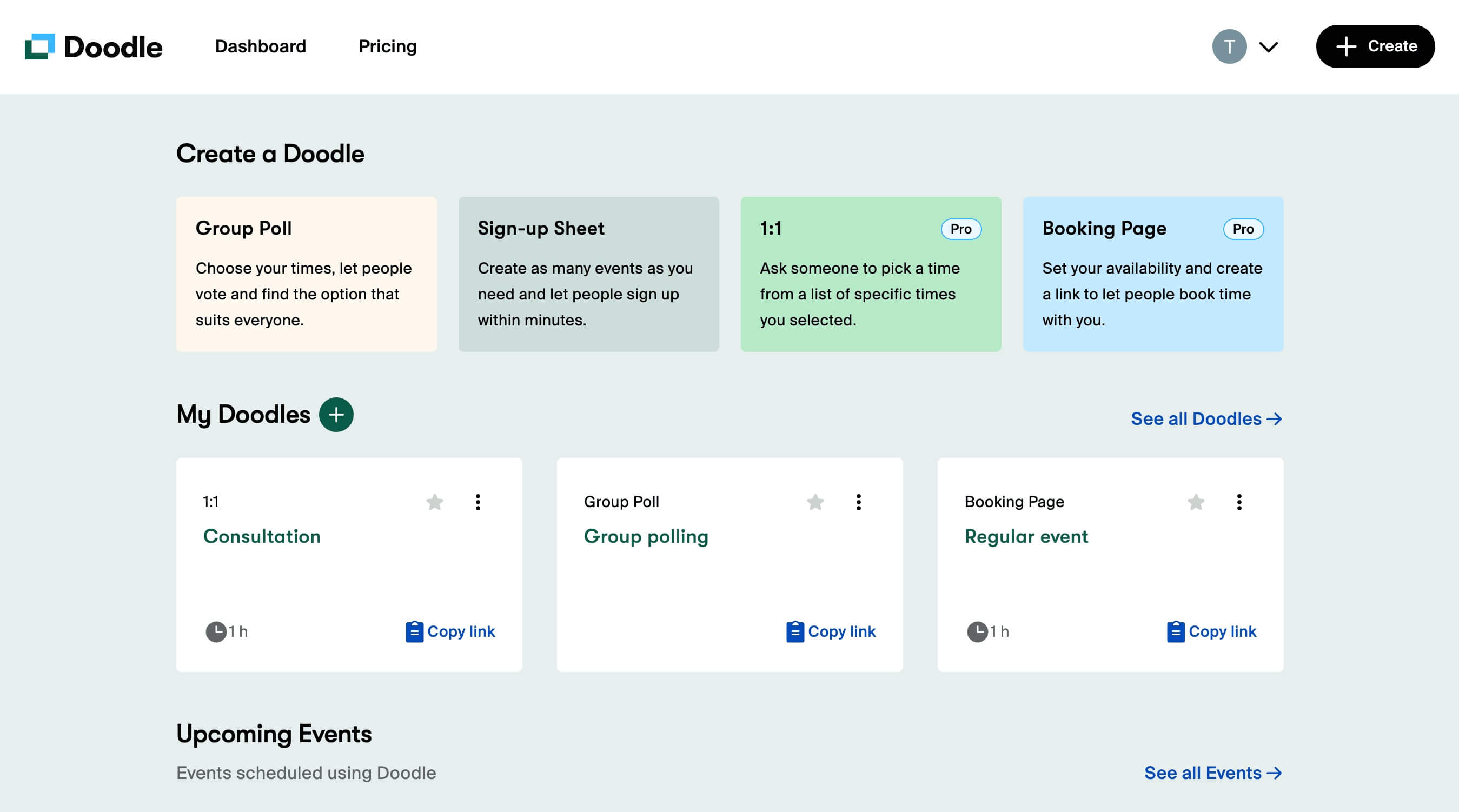Select the Sign-up Sheet card

click(x=588, y=274)
